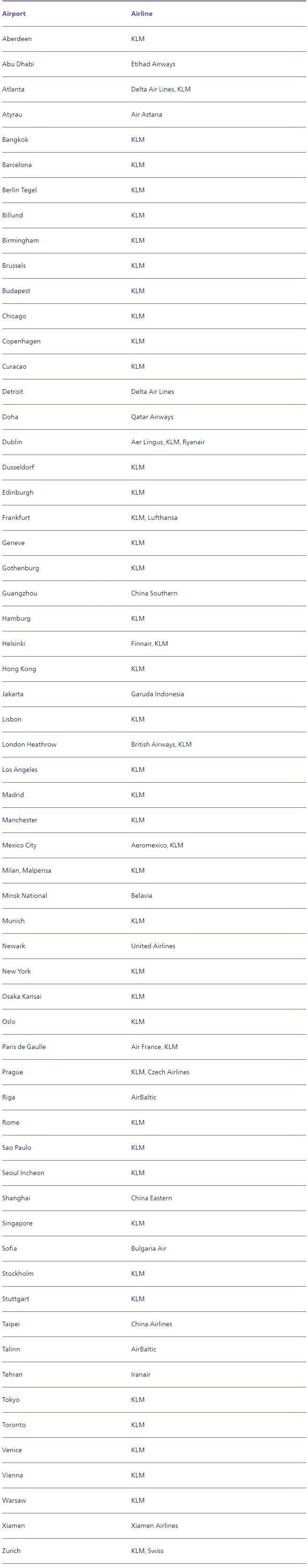Click Bulgaria Air in Sofia row
The image size is (308, 1568).
(x=149, y=1248)
